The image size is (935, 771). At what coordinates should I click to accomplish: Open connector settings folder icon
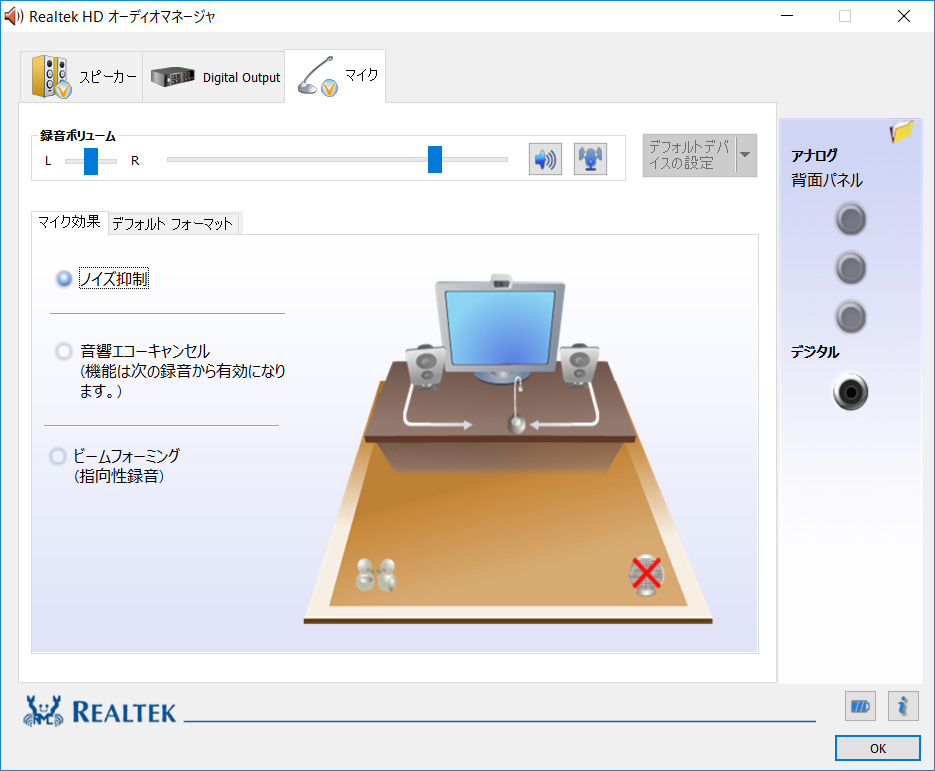tap(902, 132)
